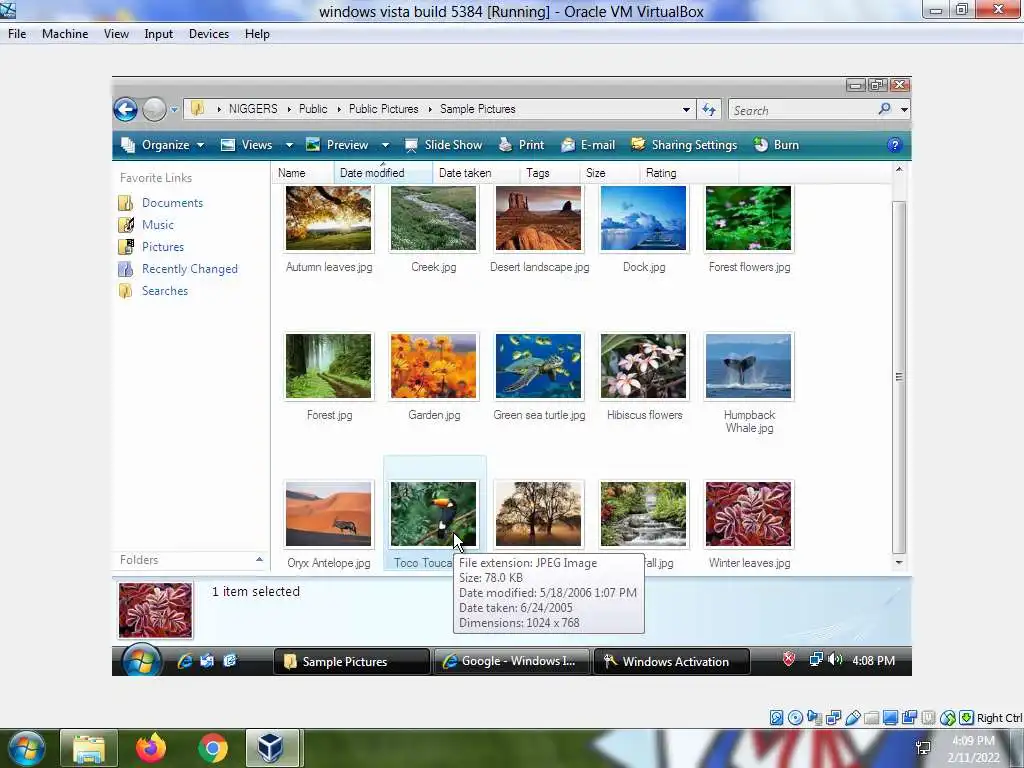Expand the breadcrumb arrow after Public Pictures
This screenshot has height=768, width=1024.
point(430,109)
